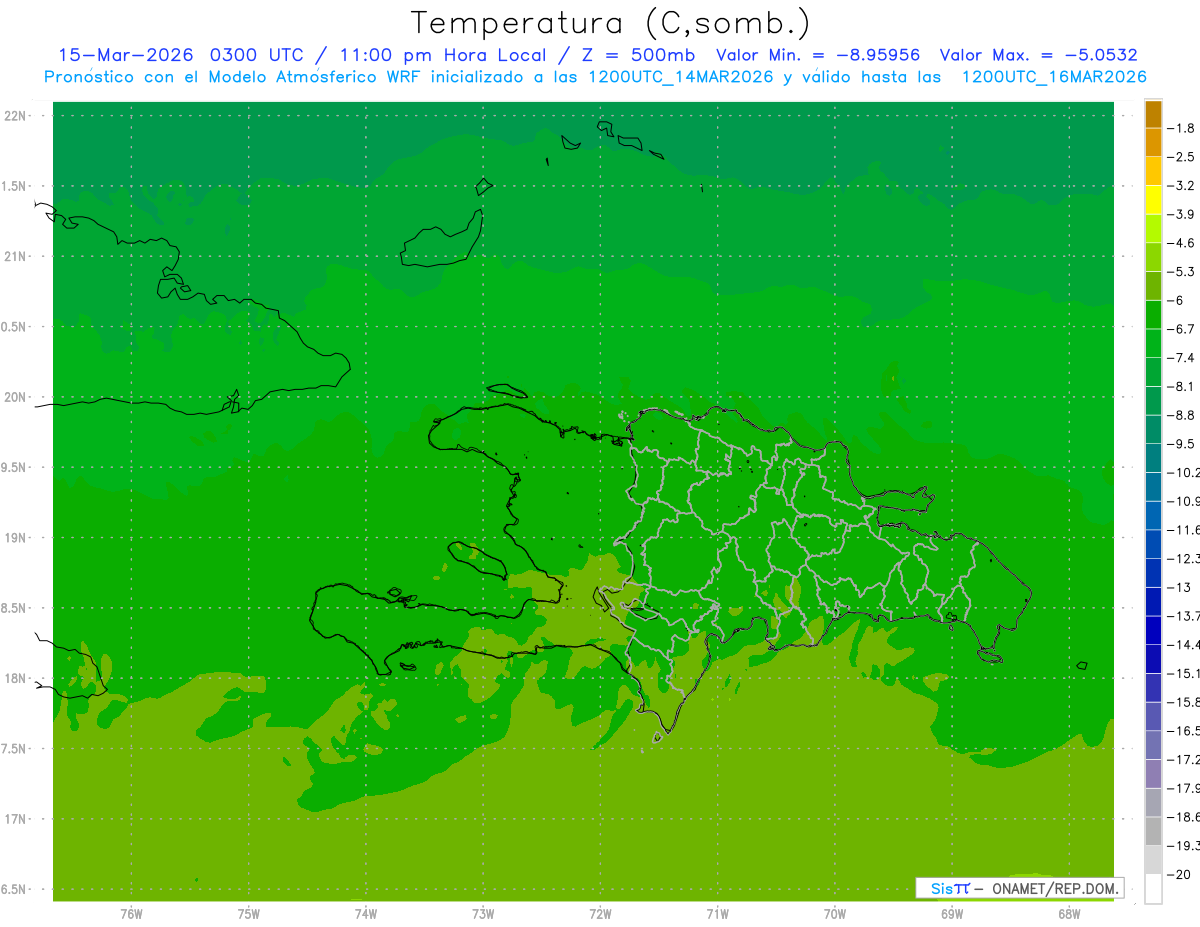Click the "-20" colorbar value
Screen dimensions: 1200x927
(x=1179, y=873)
